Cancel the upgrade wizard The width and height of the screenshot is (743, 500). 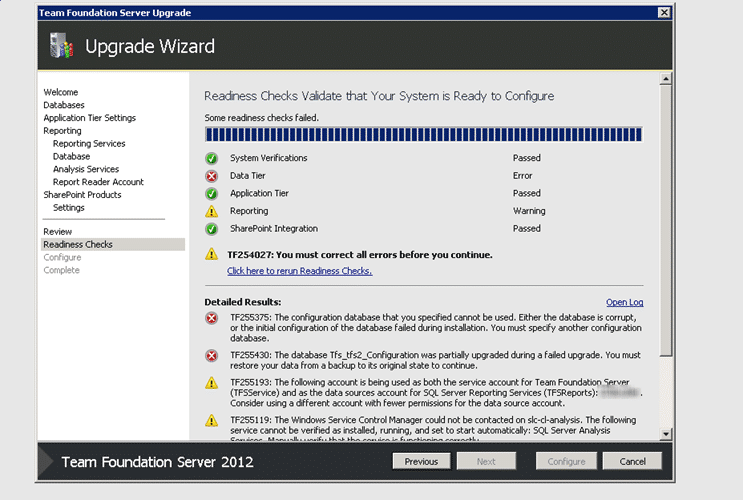tap(632, 461)
